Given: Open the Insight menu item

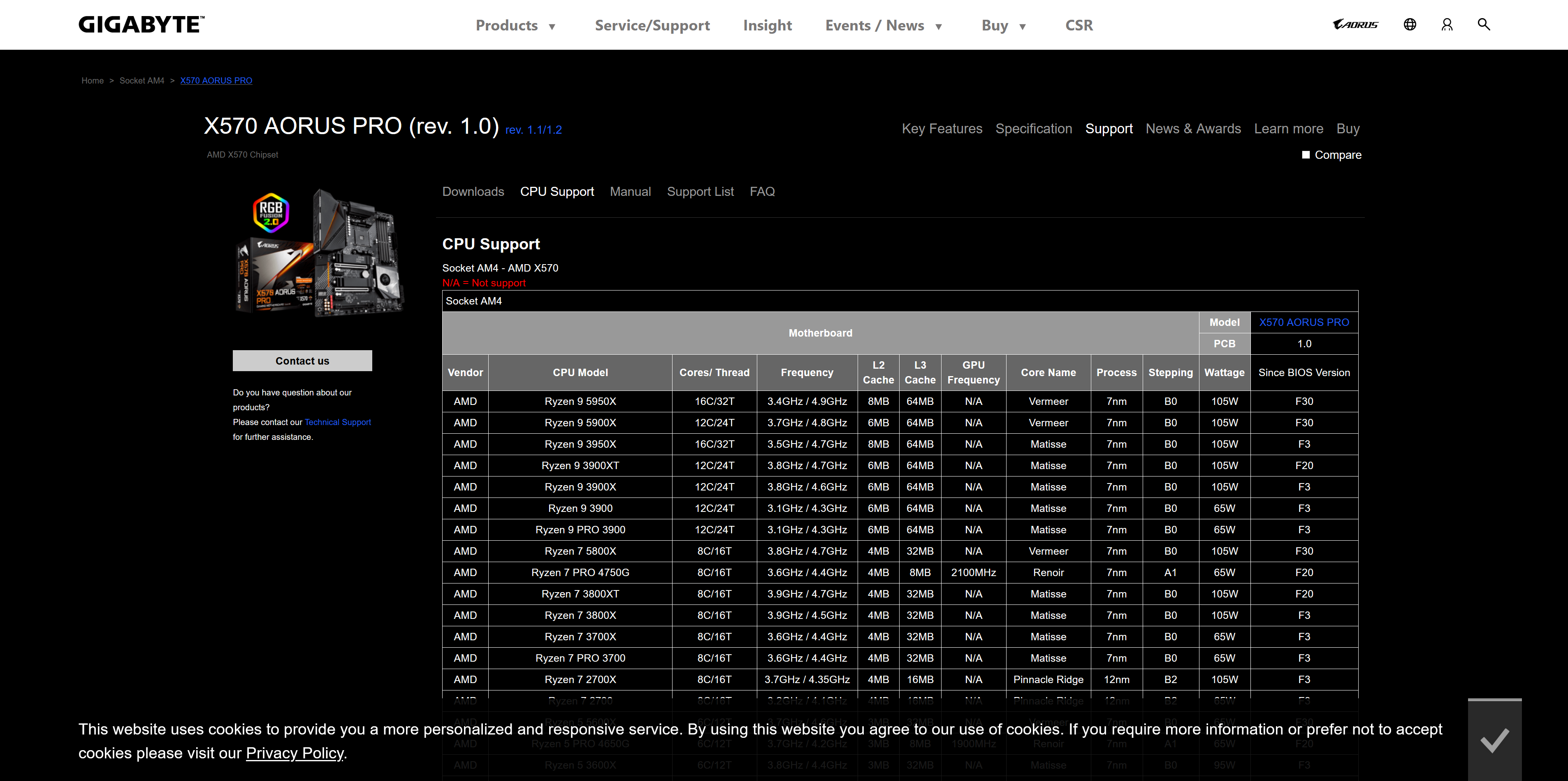Looking at the screenshot, I should point(767,25).
